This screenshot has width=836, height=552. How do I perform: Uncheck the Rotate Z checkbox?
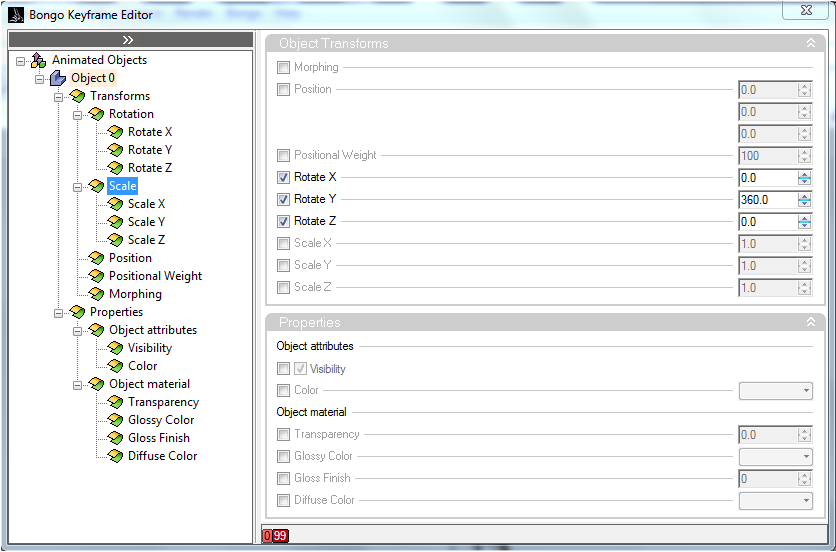(x=284, y=221)
